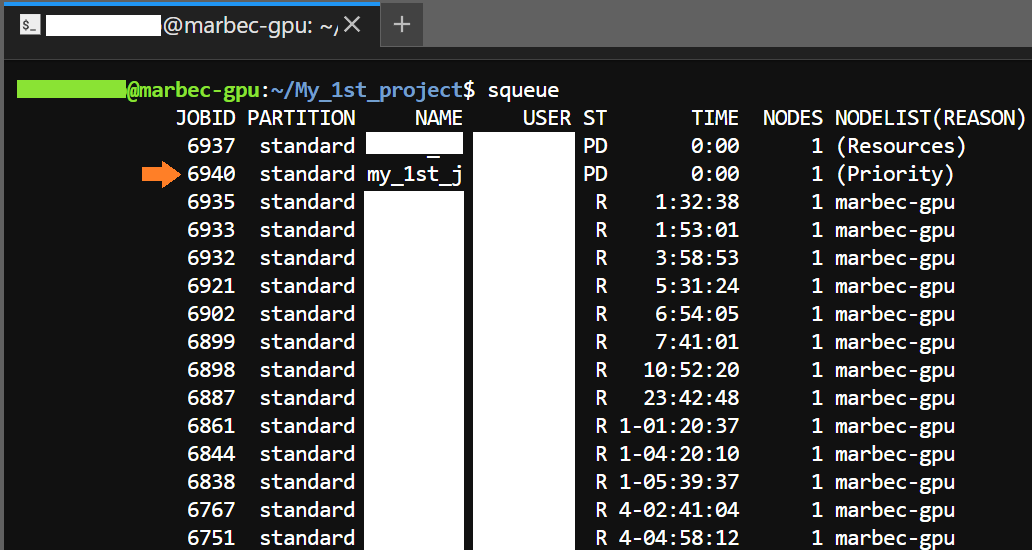The image size is (1032, 550).
Task: Click the (Priority) reason for job 6940
Action: tap(895, 174)
